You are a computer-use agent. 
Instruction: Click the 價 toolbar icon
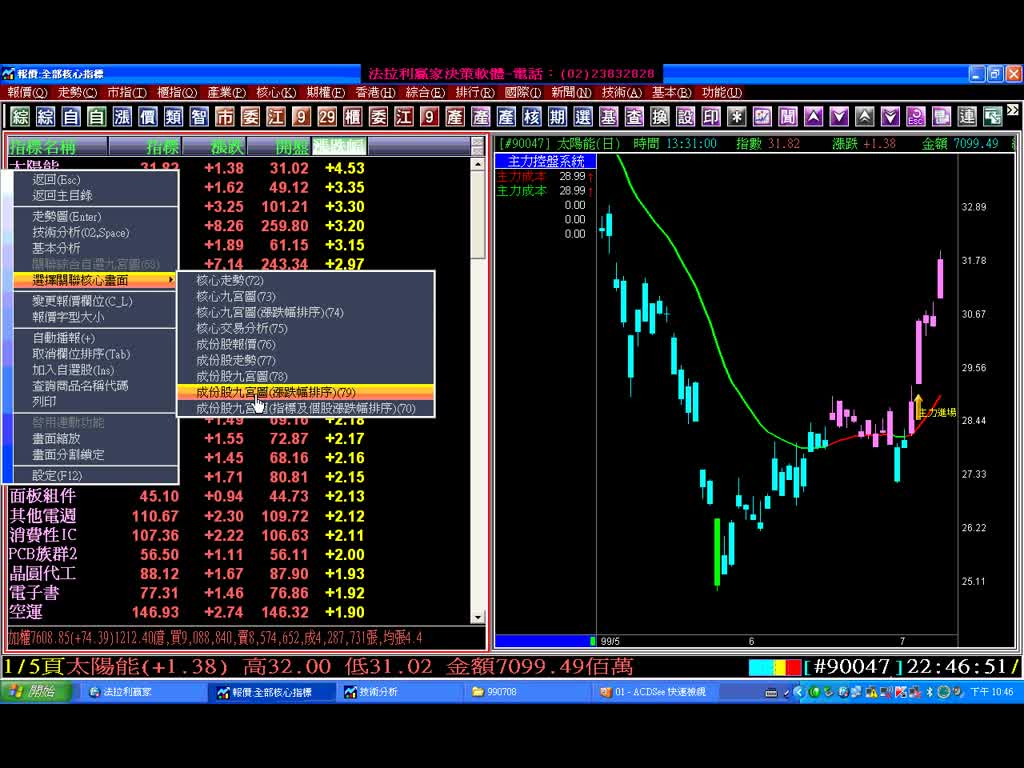click(x=148, y=117)
